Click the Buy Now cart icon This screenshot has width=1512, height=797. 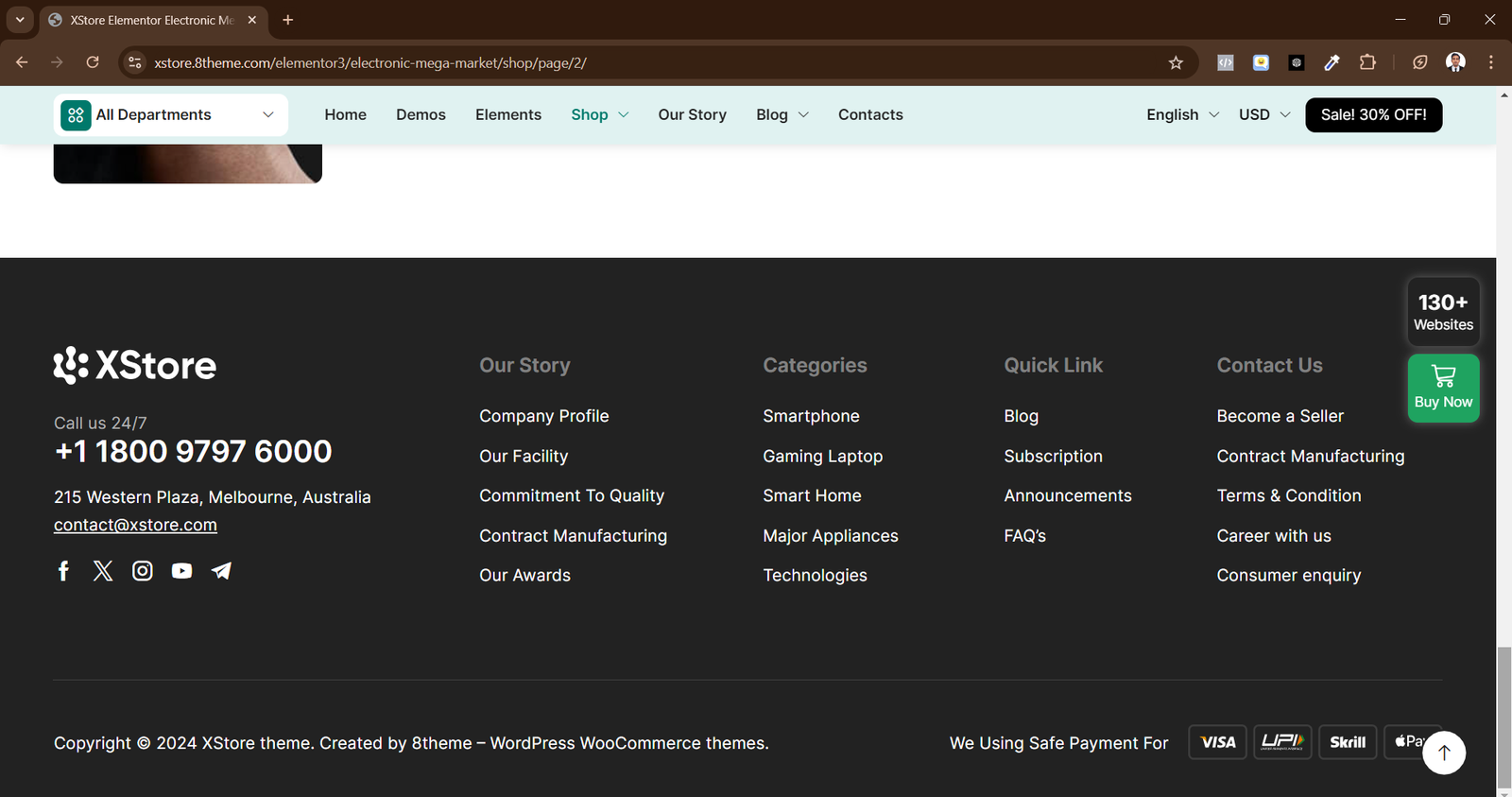1443,377
